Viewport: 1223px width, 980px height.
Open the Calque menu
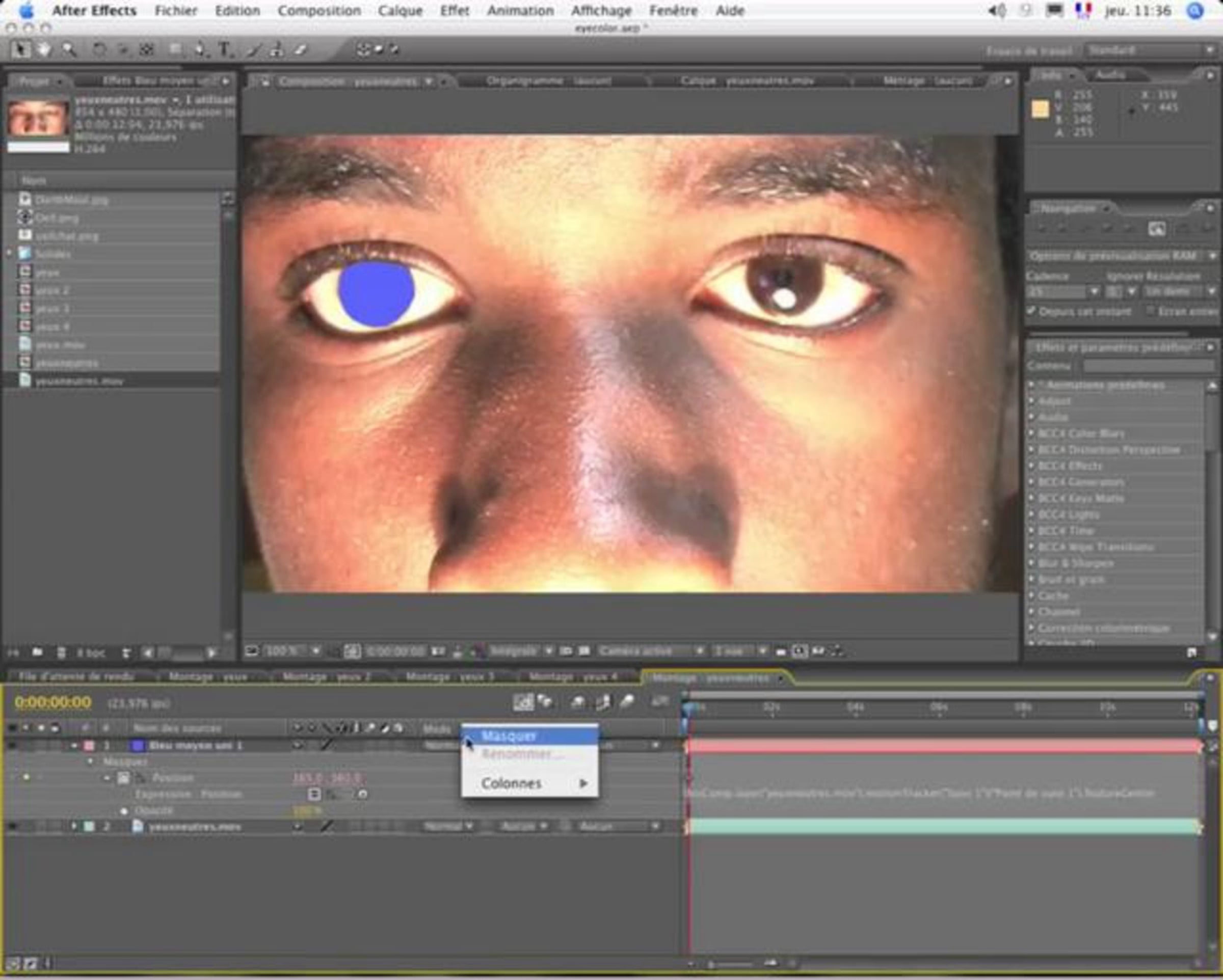click(400, 11)
